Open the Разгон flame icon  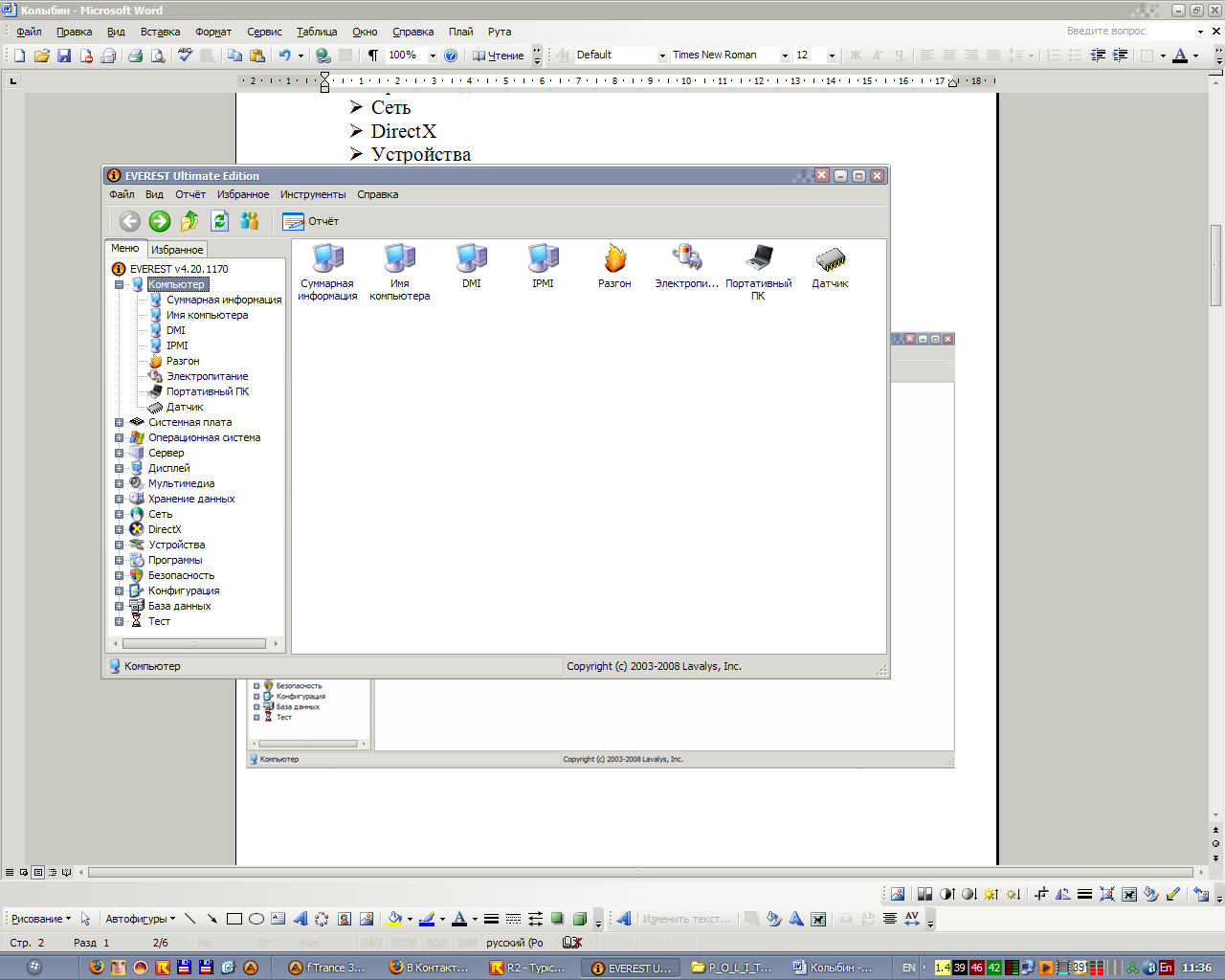pyautogui.click(x=614, y=267)
